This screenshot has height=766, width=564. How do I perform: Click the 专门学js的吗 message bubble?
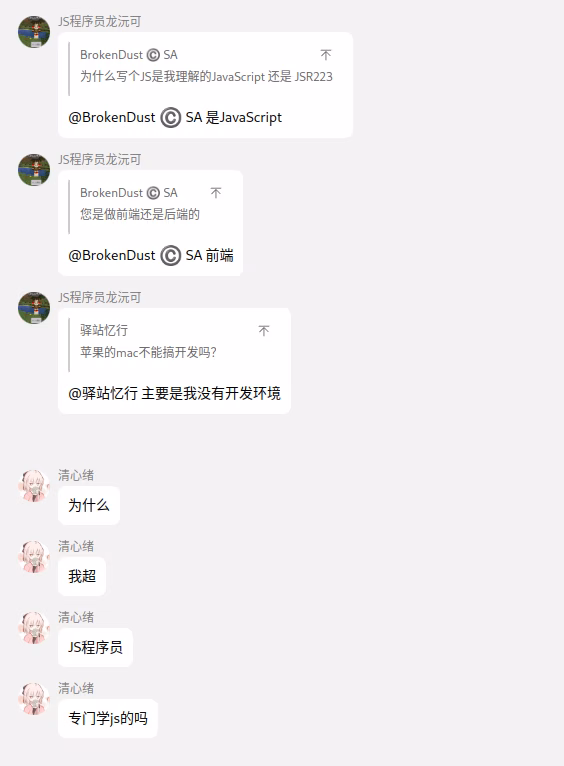pos(108,719)
